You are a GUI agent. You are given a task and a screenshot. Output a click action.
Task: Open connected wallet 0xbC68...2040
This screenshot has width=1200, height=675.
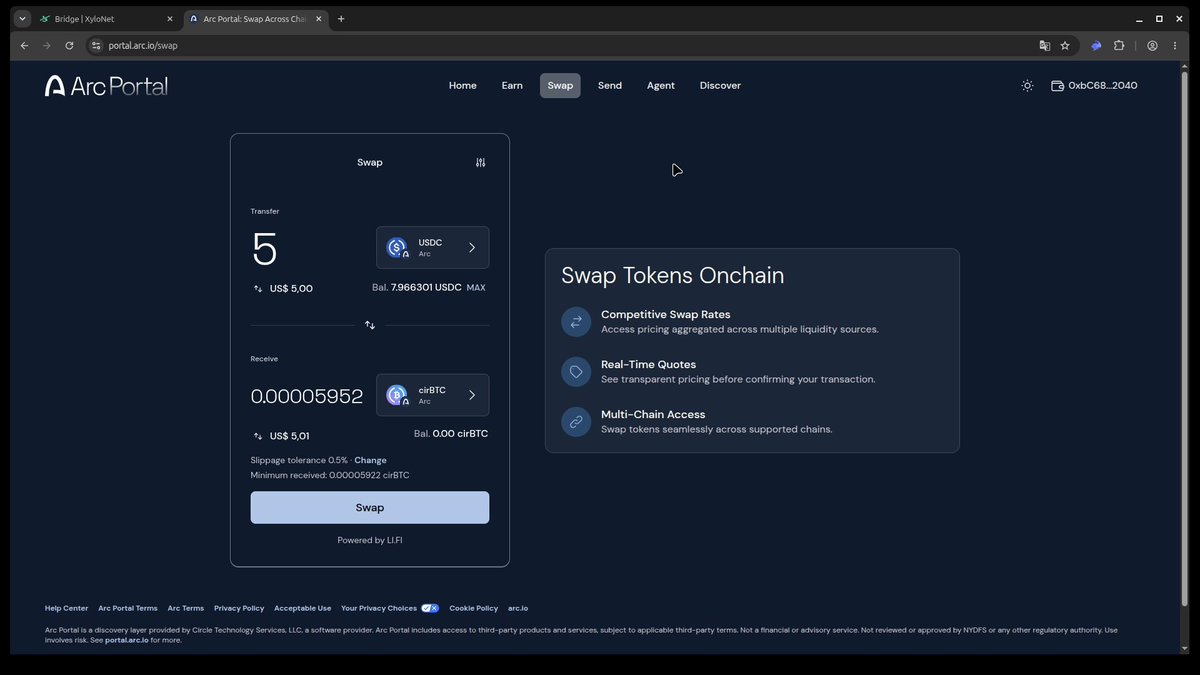point(1094,86)
